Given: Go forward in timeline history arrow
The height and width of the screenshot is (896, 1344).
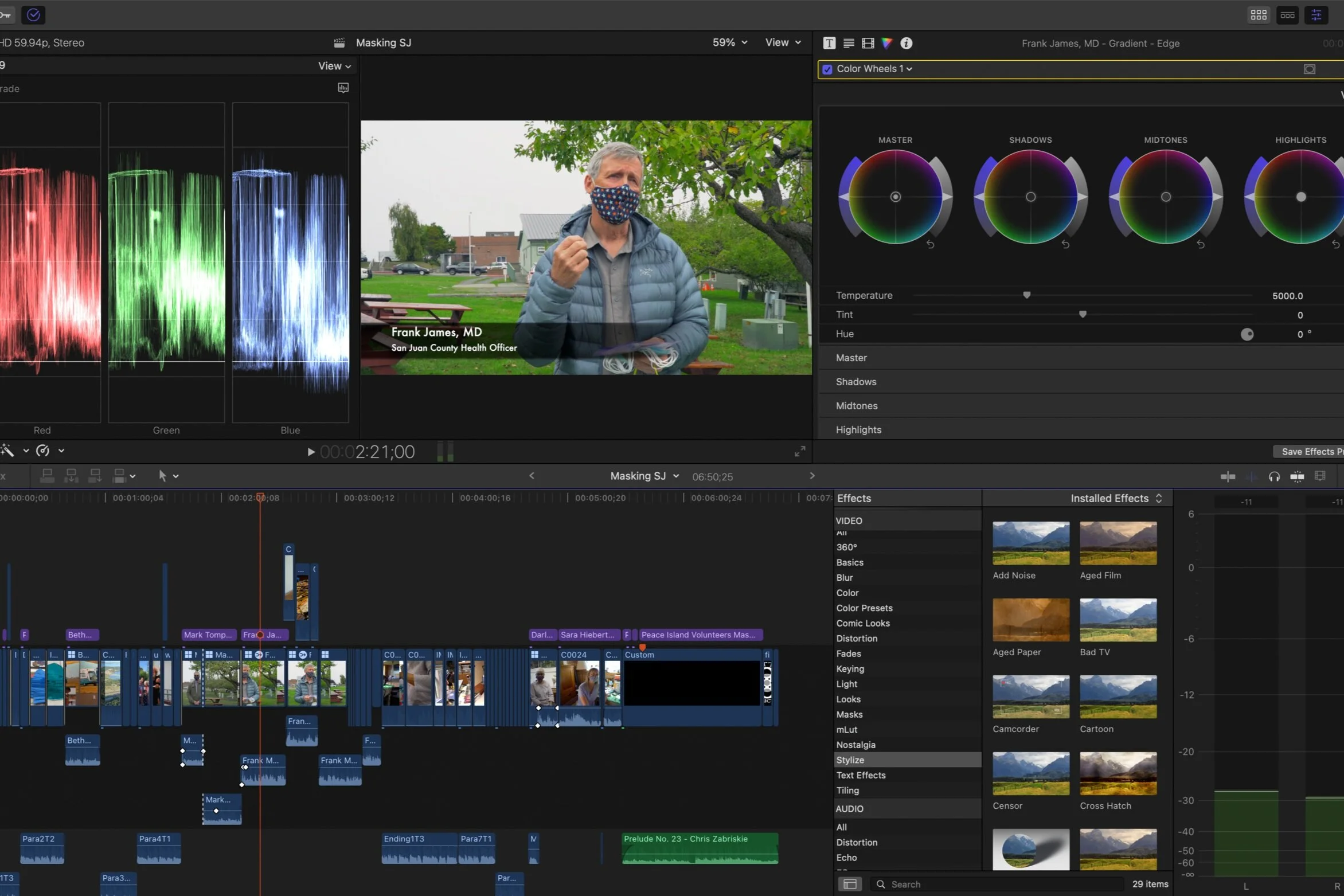Looking at the screenshot, I should pos(812,476).
